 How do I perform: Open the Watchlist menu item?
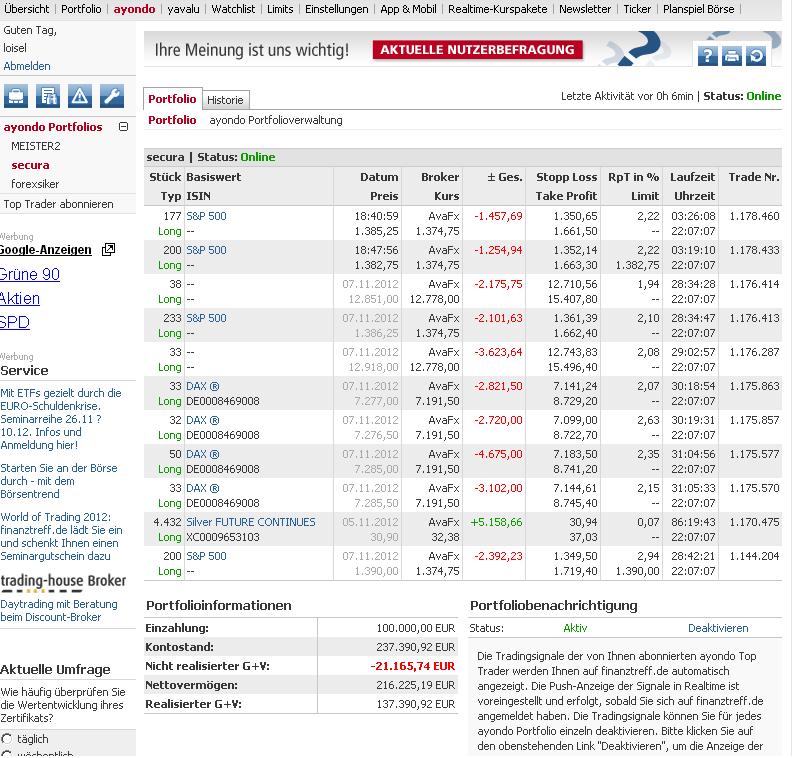233,9
